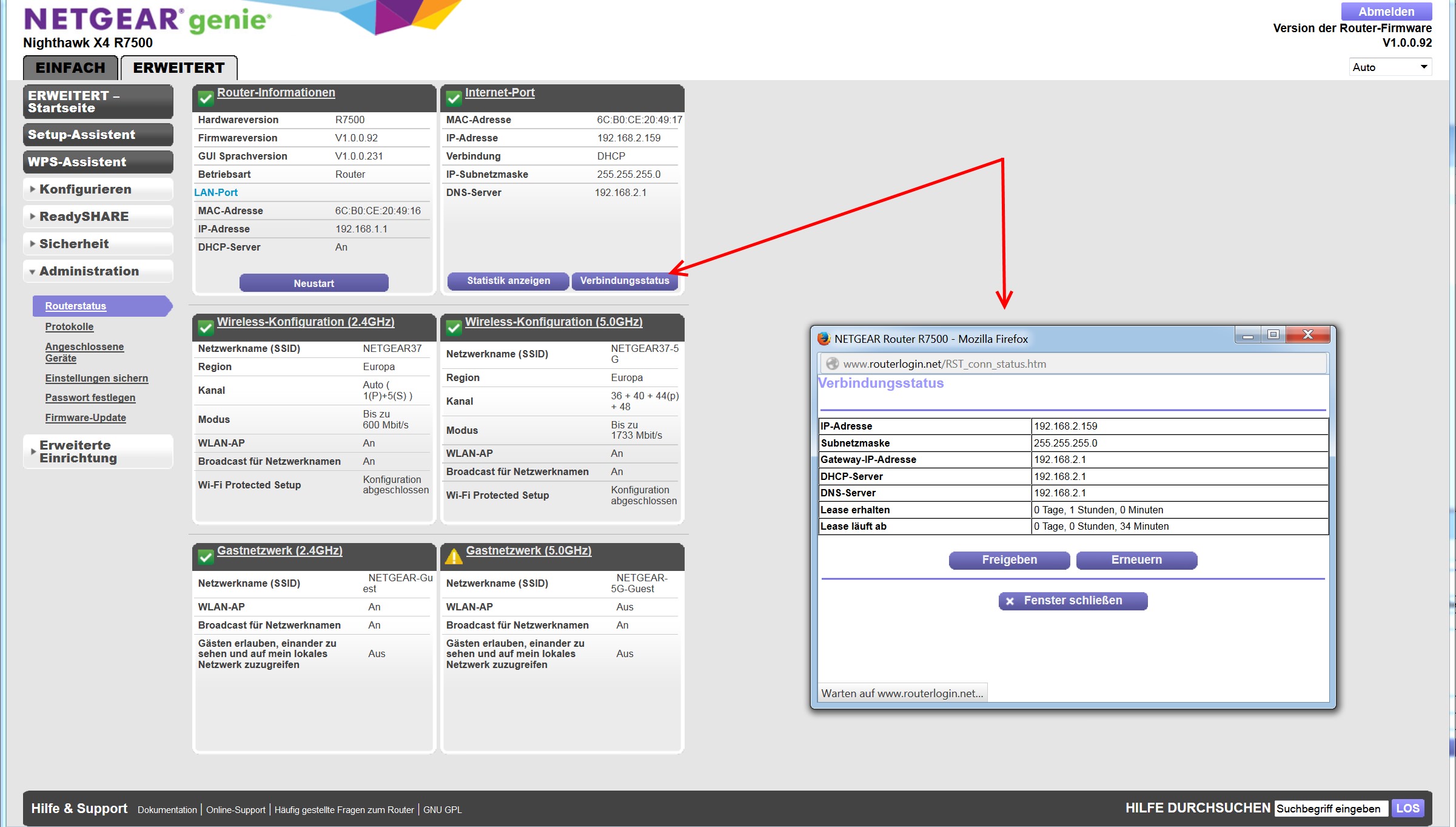The image size is (1456, 827).
Task: Collapse the Administration menu section
Action: pyautogui.click(x=98, y=271)
